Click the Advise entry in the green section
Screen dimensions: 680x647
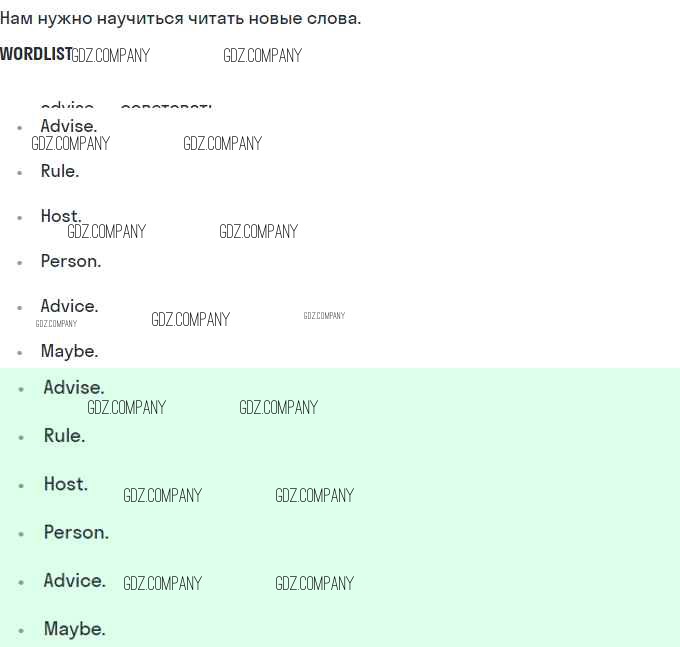tap(74, 388)
